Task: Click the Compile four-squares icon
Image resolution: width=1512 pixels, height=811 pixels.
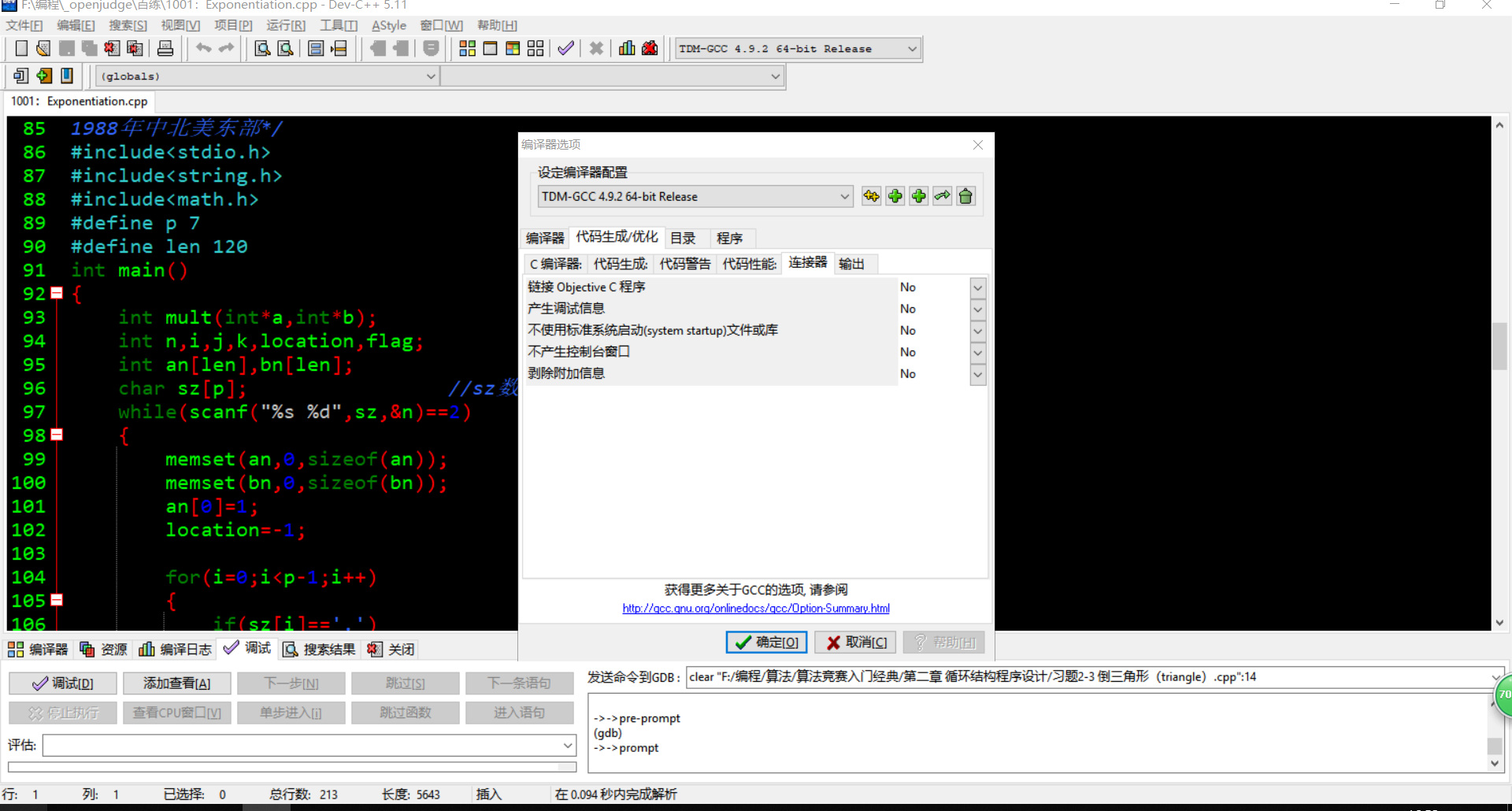Action: click(x=467, y=49)
